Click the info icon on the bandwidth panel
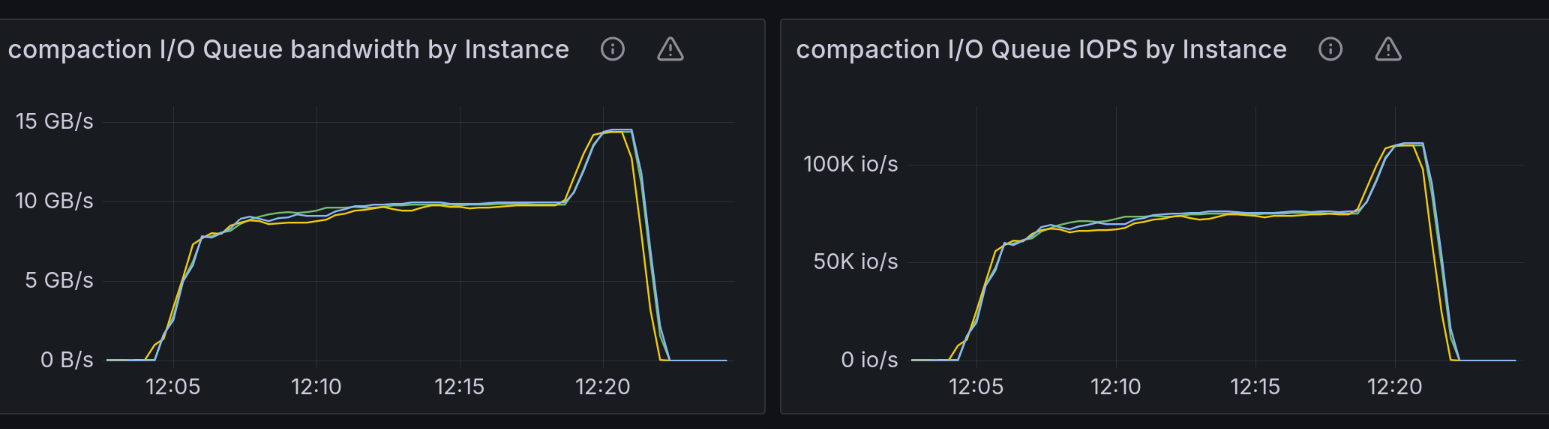The height and width of the screenshot is (429, 1549). [x=613, y=49]
